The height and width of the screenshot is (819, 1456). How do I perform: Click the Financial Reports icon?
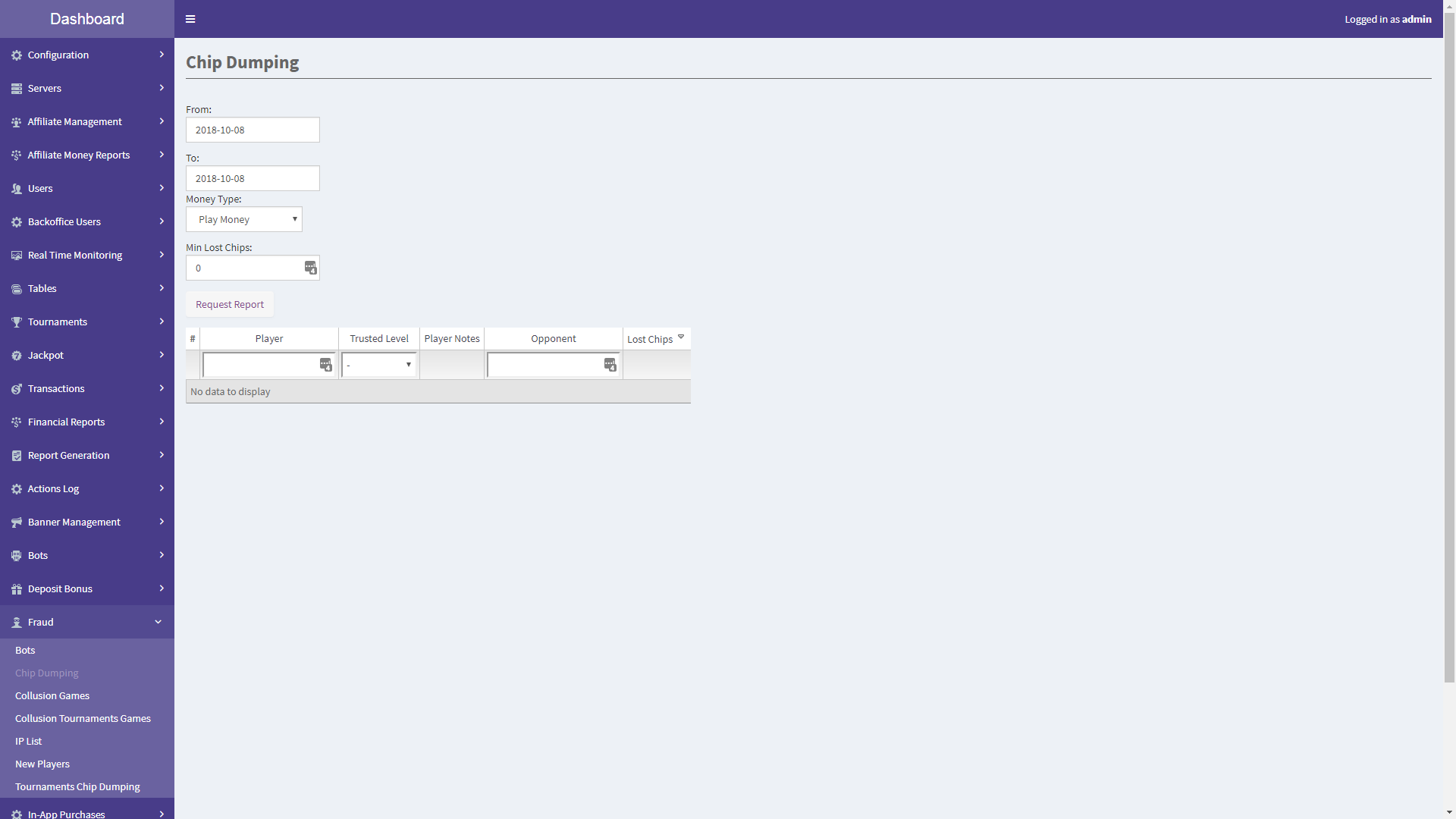[x=16, y=421]
